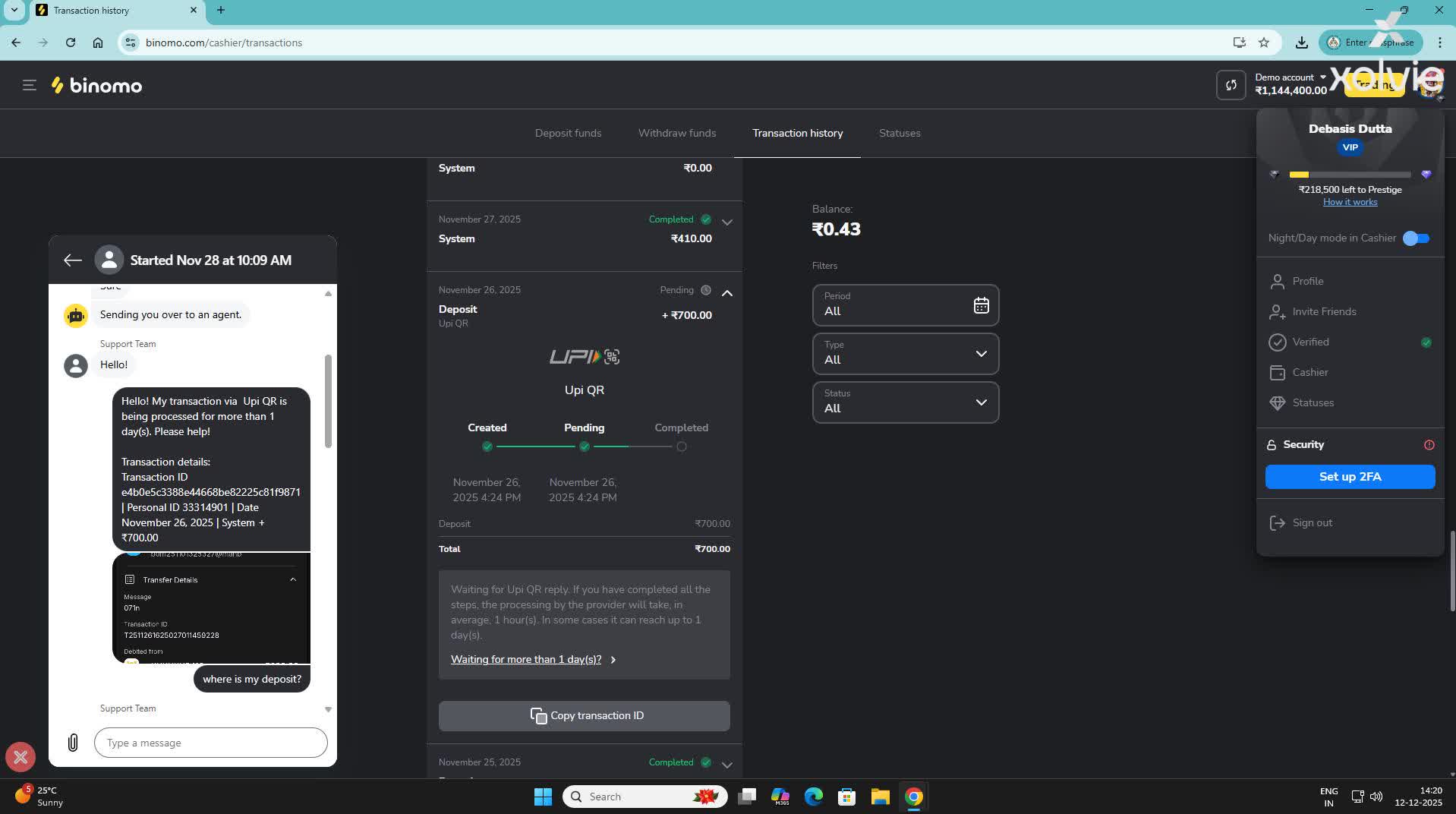The height and width of the screenshot is (814, 1456).
Task: Click the chat message input field
Action: point(210,743)
